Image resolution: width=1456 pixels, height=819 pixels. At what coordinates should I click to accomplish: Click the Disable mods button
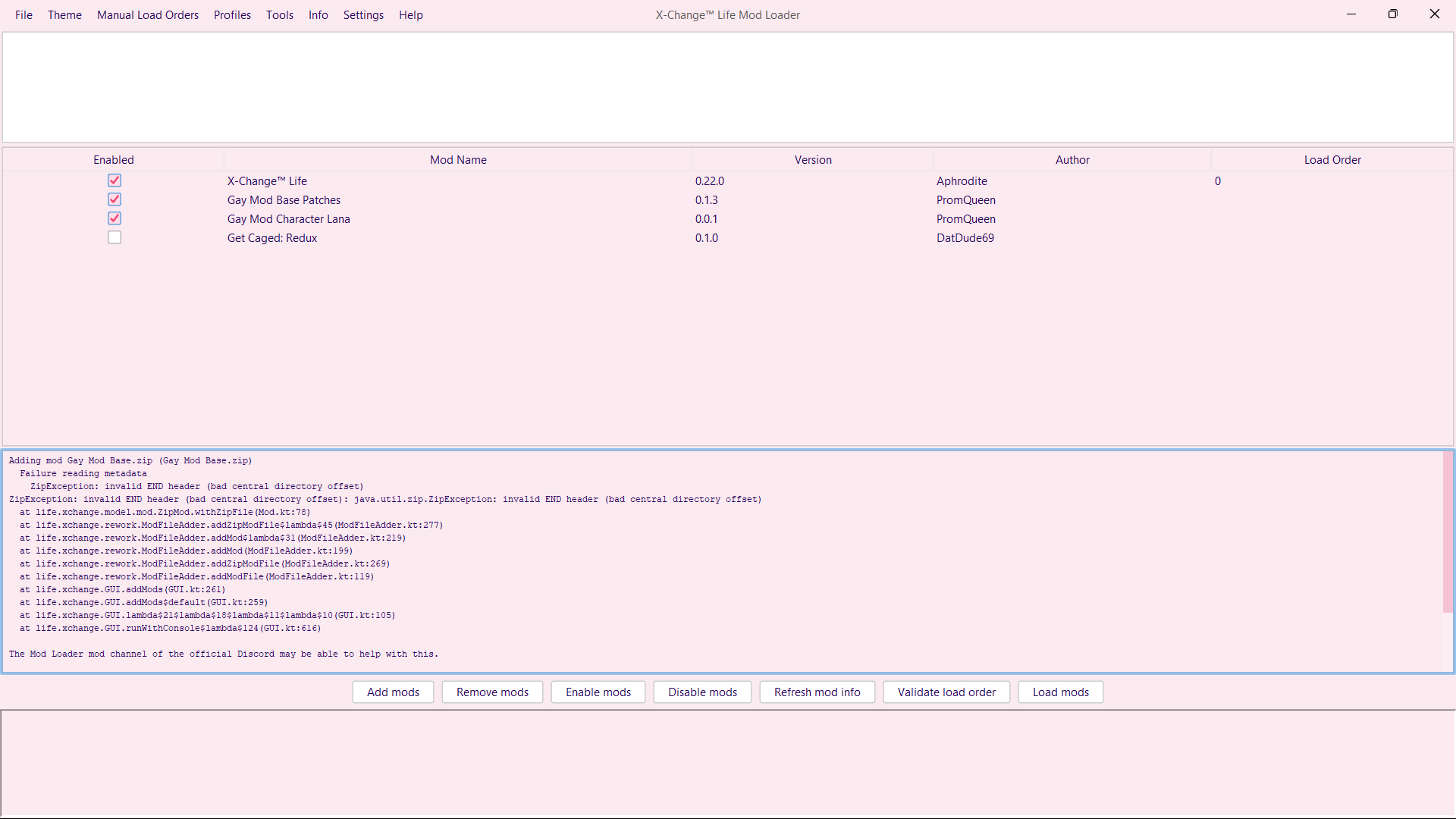point(702,692)
